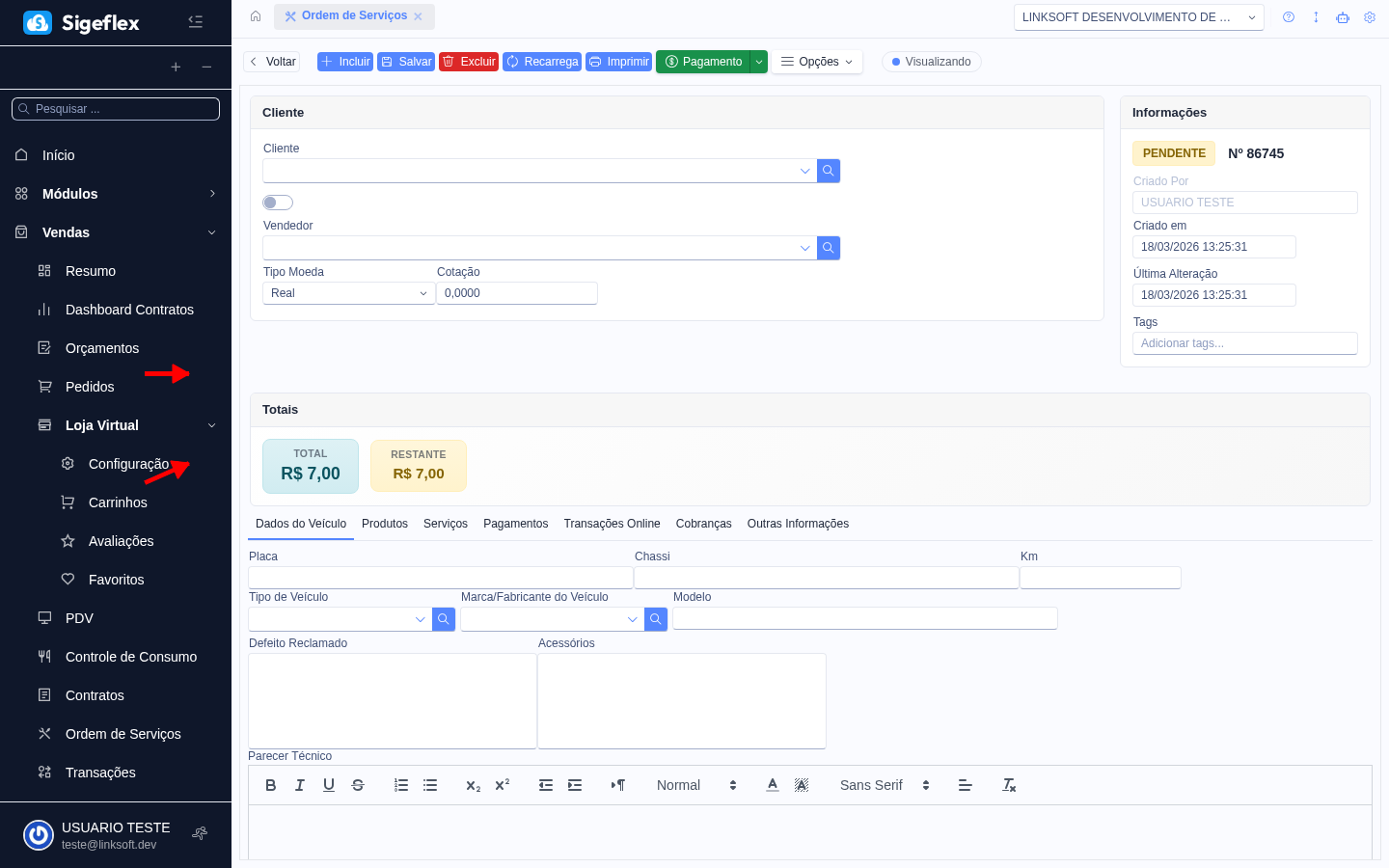Open the LINKSOFT DESENVOLVIMENTO company selector
Screen dimensions: 1389x868
tap(1138, 17)
